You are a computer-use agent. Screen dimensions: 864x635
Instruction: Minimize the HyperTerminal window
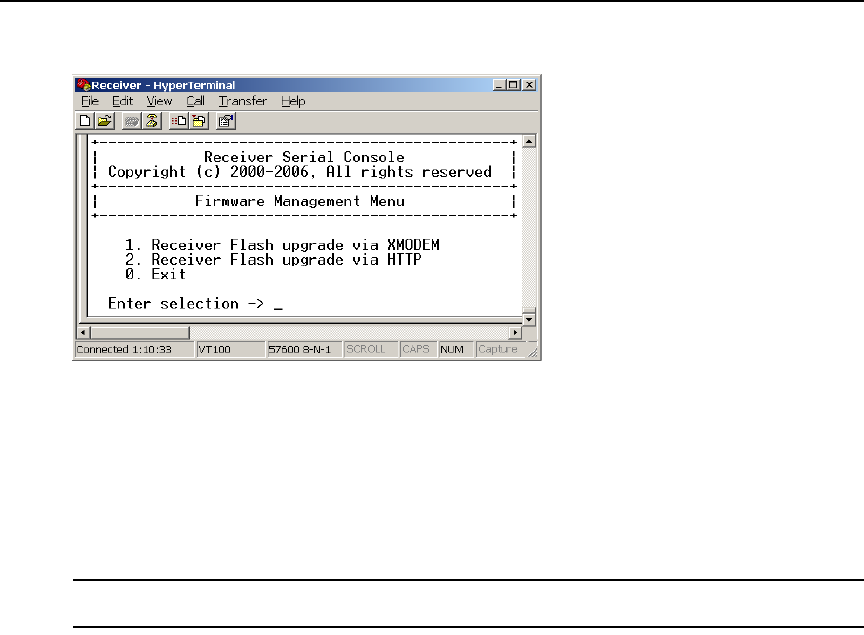click(499, 85)
